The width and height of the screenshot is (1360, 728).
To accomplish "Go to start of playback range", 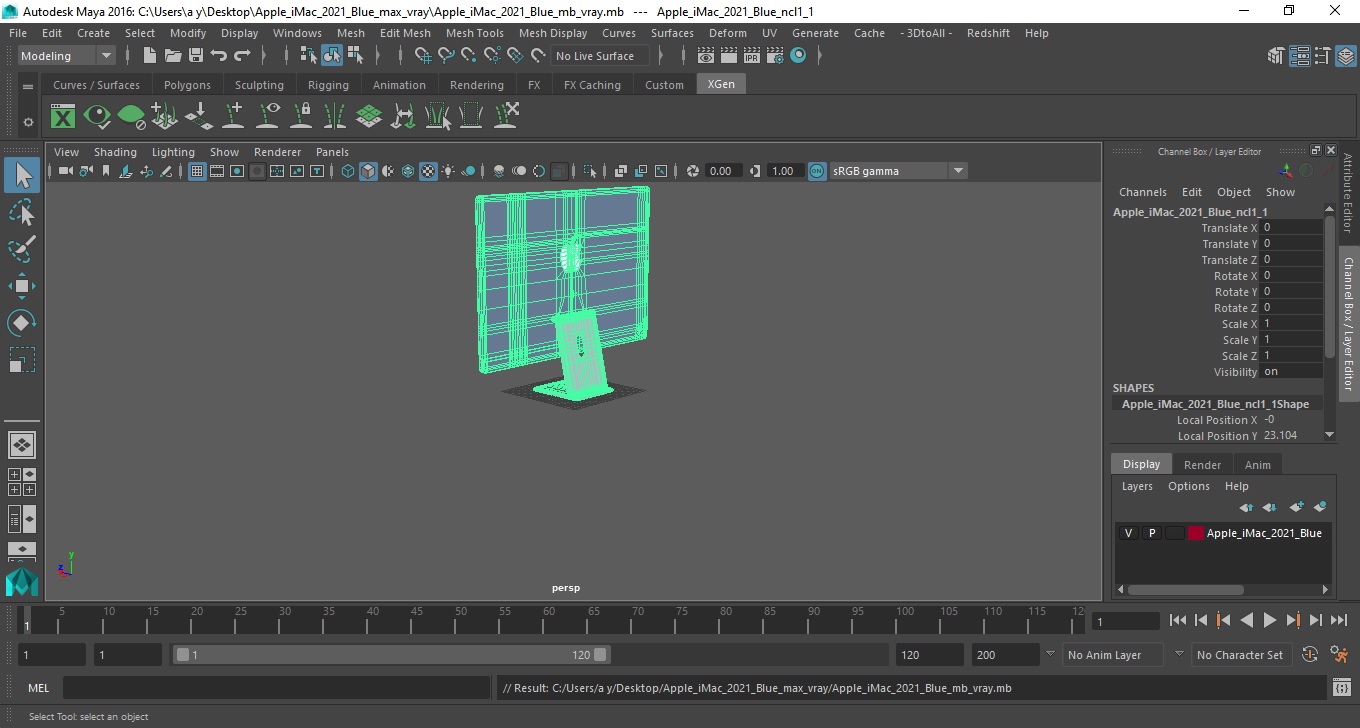I will click(1178, 621).
